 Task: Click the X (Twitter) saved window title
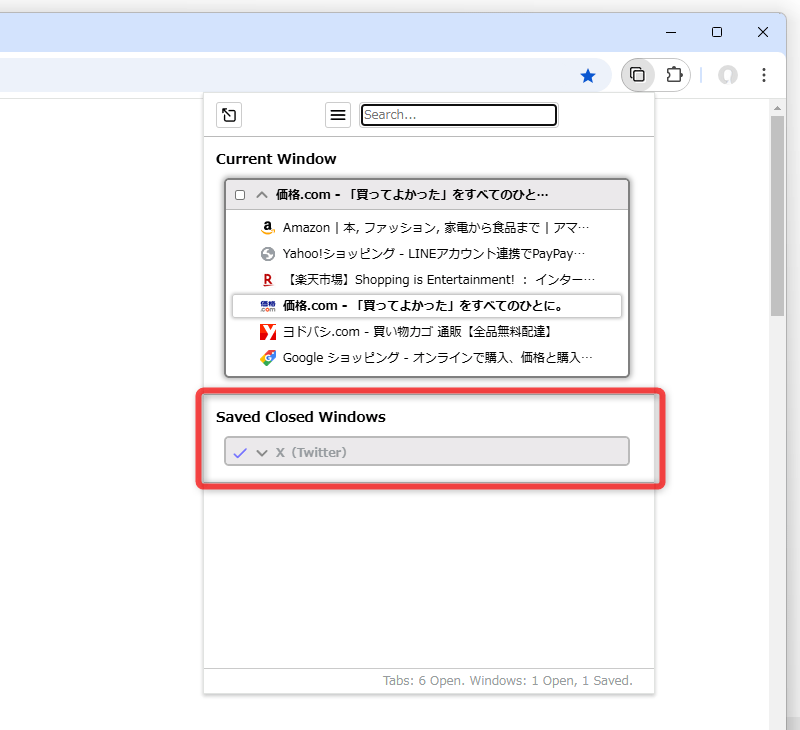[x=311, y=452]
